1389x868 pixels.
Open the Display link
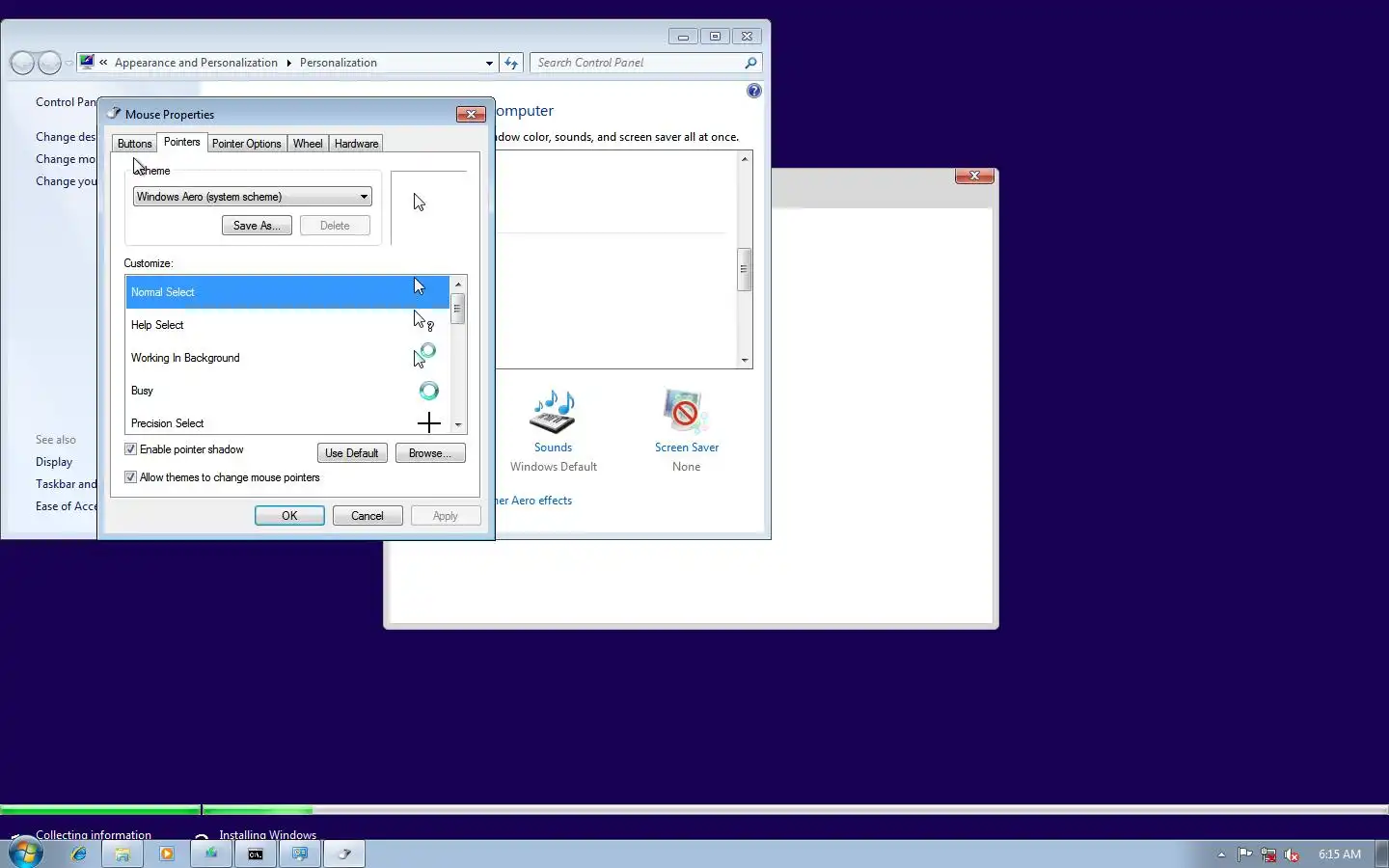[54, 462]
